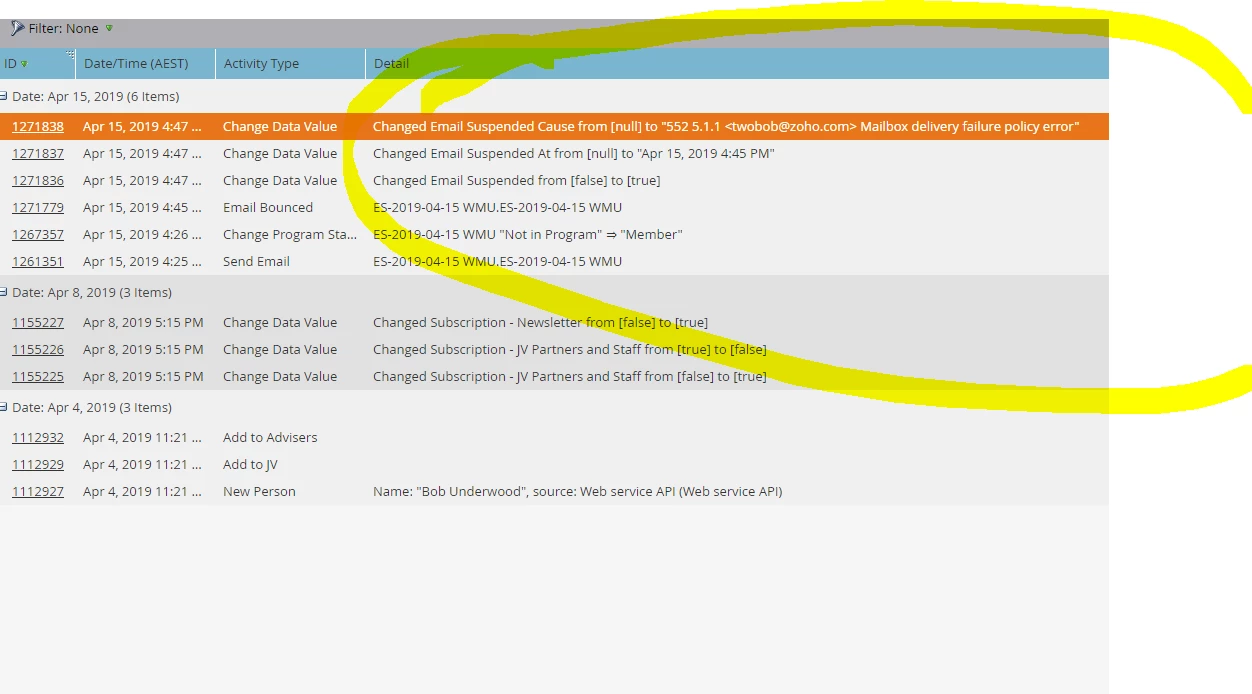Open activity ID 1271837

pos(38,154)
